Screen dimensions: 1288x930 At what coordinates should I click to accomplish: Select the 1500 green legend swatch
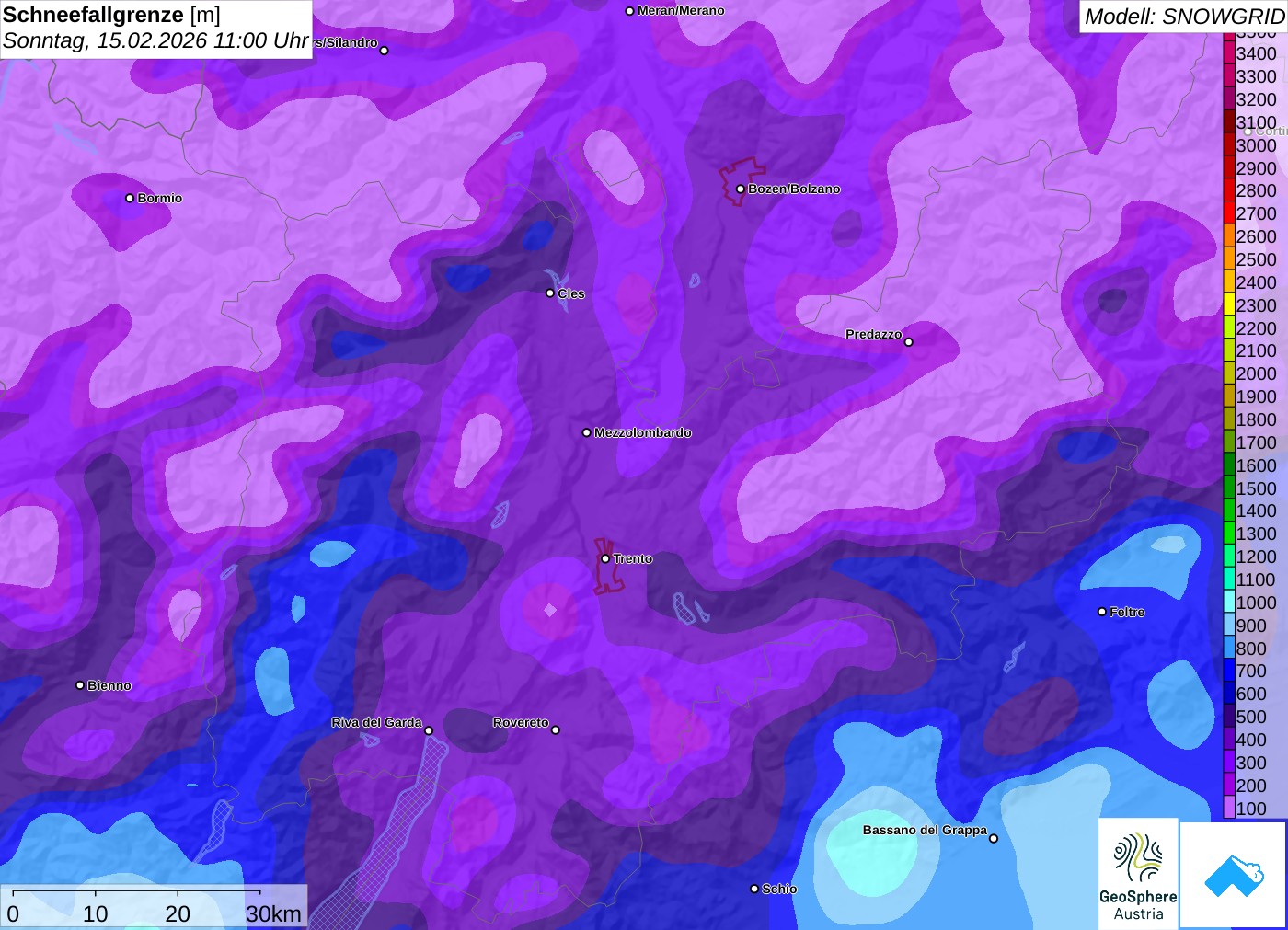(x=1229, y=488)
